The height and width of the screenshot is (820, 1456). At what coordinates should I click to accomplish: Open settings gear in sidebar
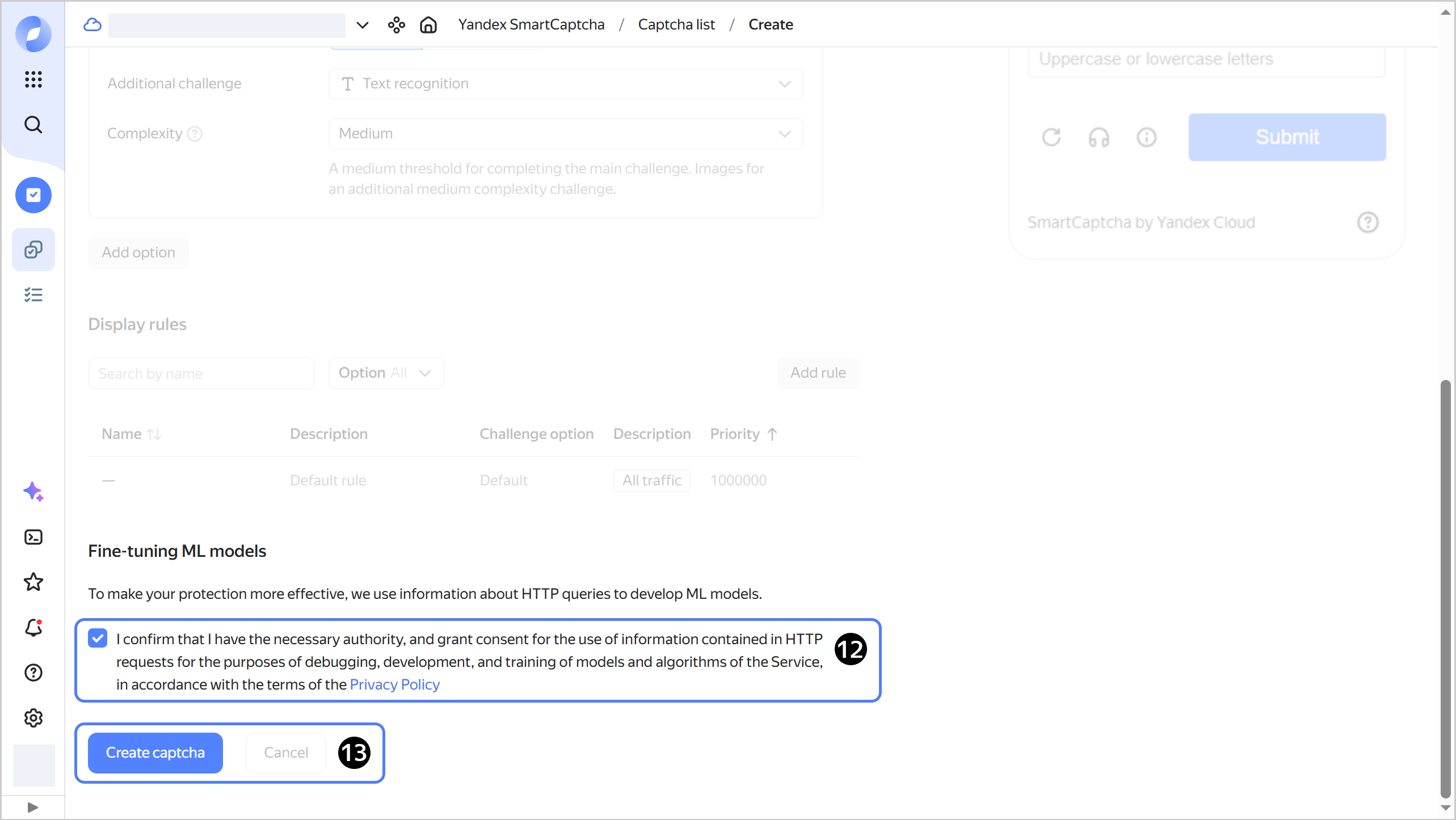click(x=33, y=718)
